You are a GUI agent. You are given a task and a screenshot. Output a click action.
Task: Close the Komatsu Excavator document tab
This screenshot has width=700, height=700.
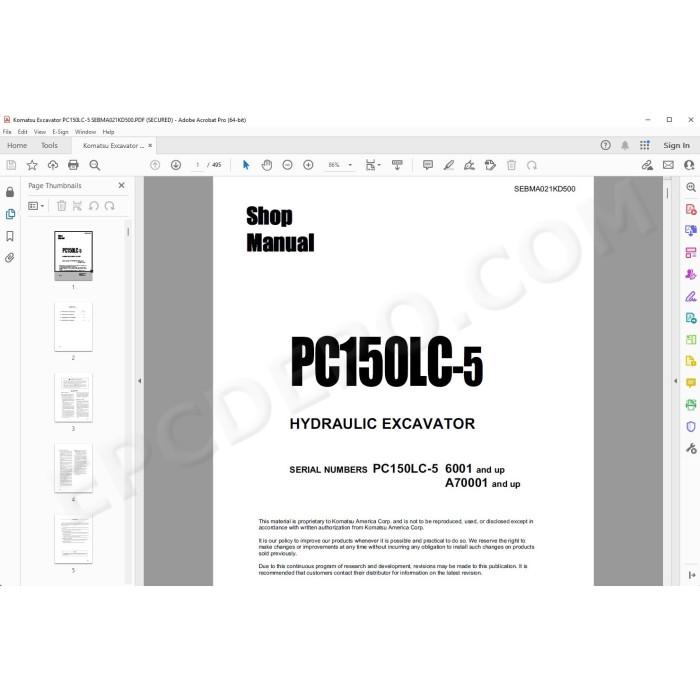[x=150, y=146]
